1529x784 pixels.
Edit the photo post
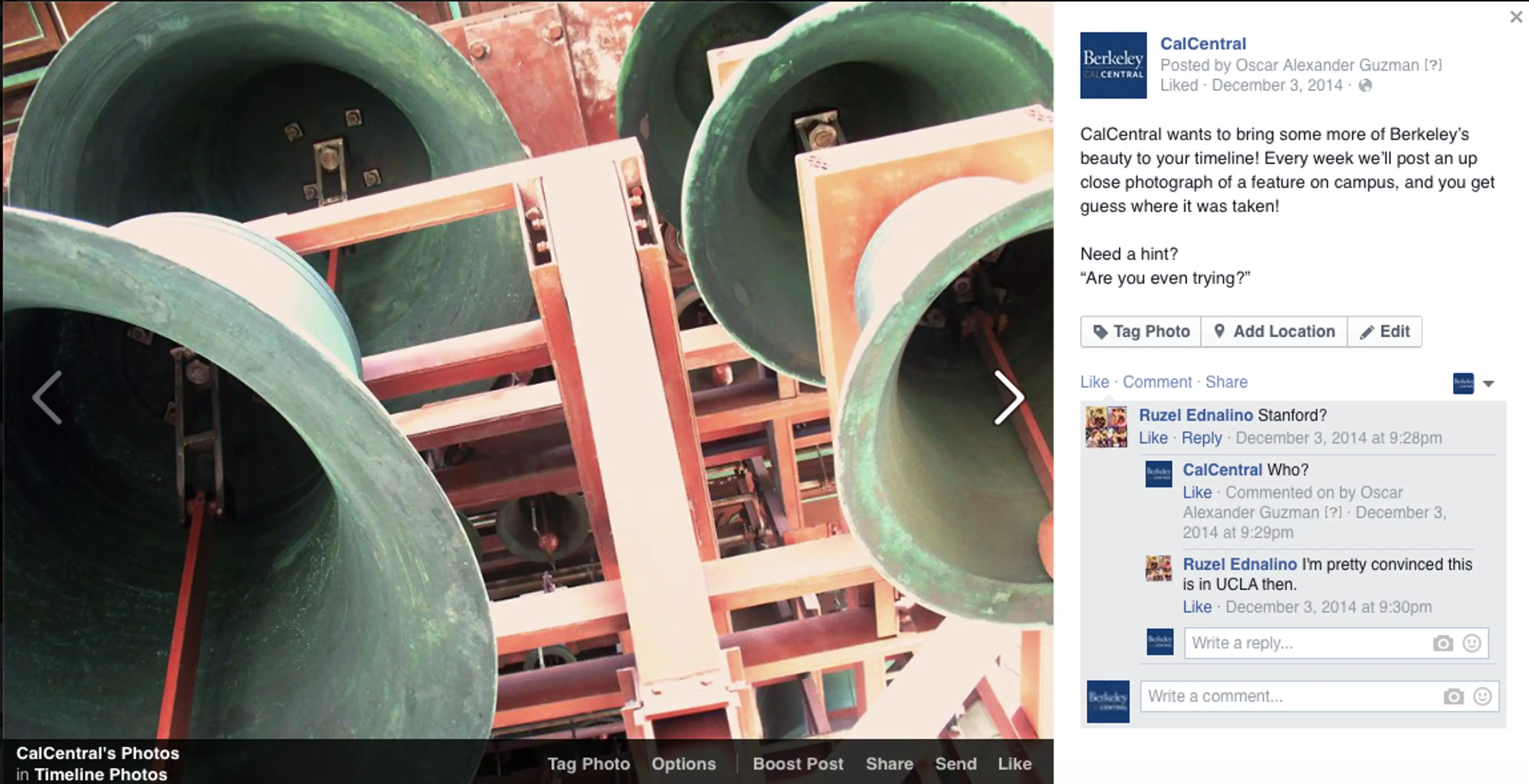[x=1385, y=332]
